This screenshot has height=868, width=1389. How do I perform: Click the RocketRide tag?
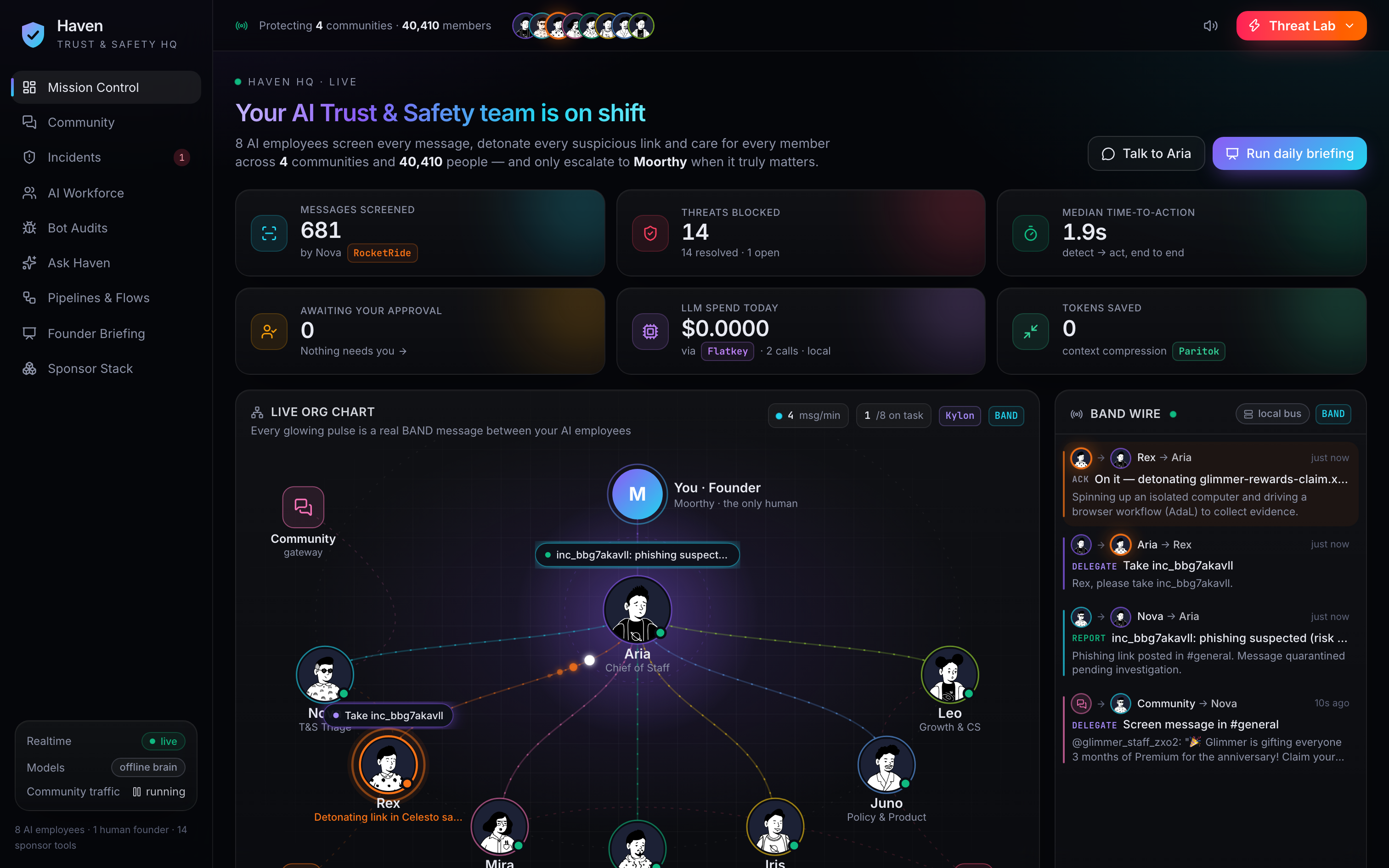pyautogui.click(x=382, y=253)
